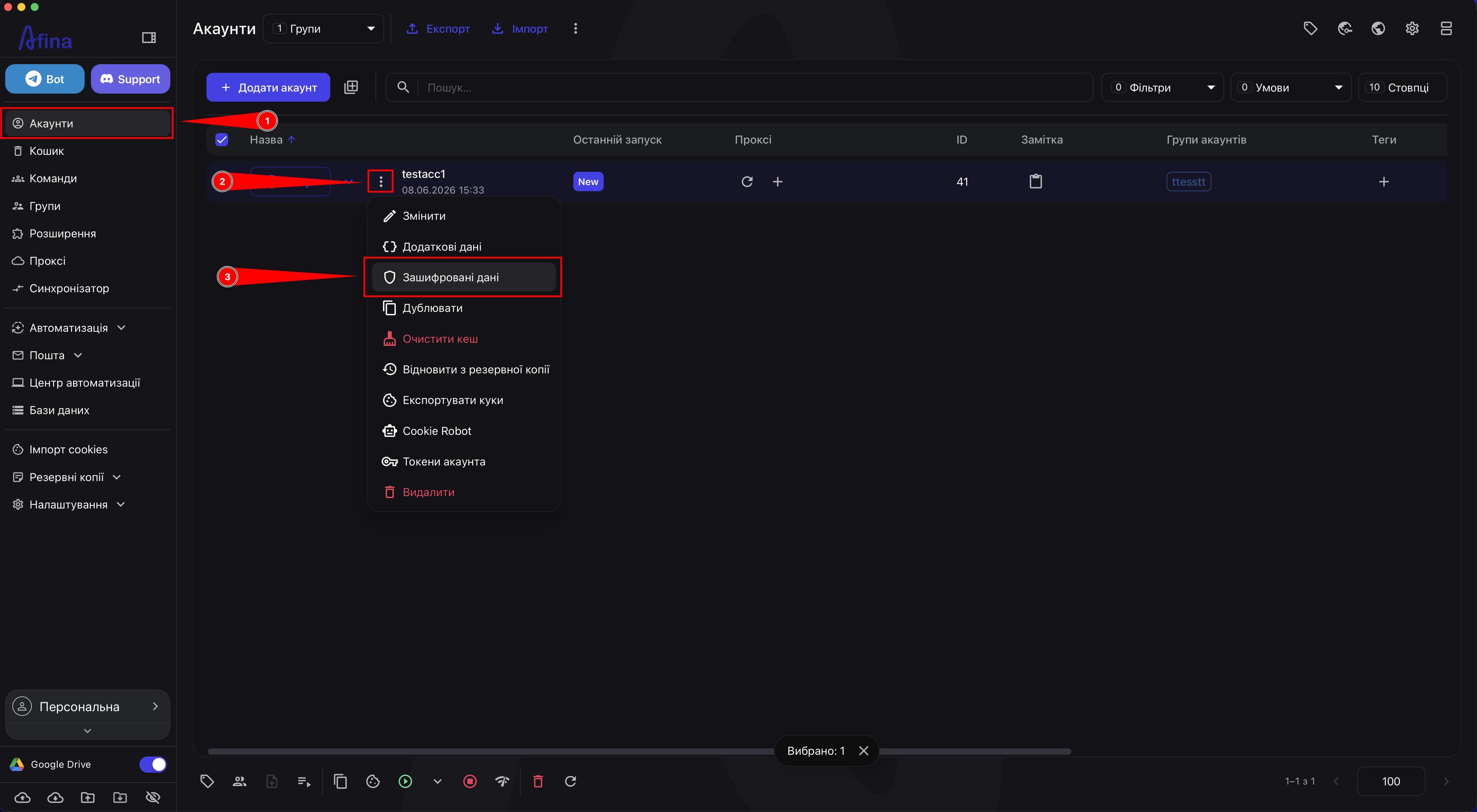Click the horizontal scrollbar below the table
This screenshot has height=812, width=1477.
(x=639, y=751)
